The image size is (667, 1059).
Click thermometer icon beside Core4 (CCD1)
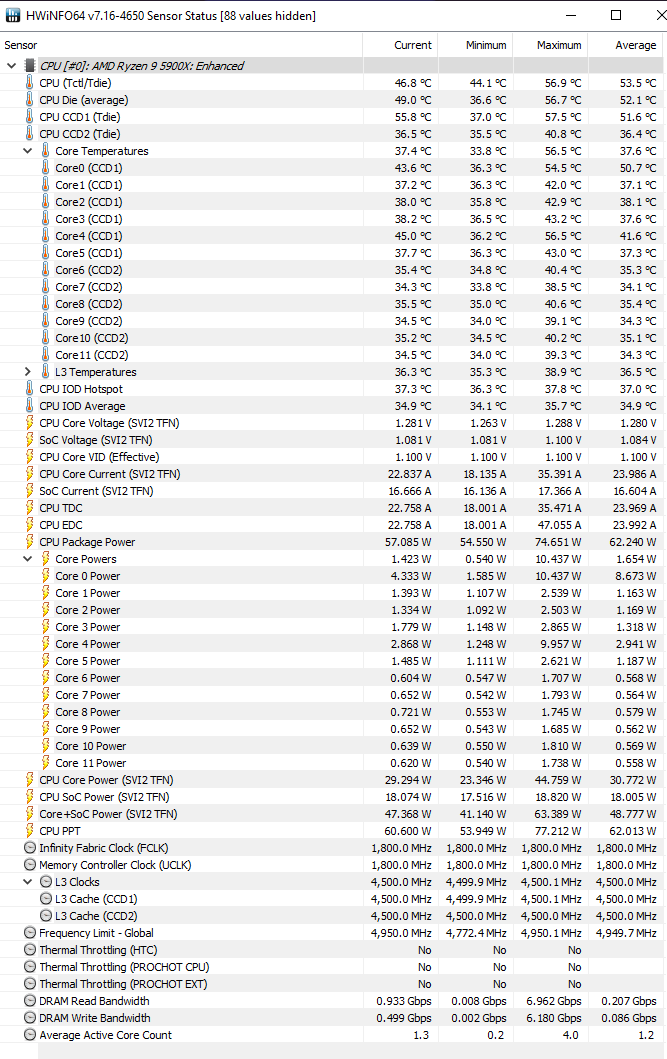(x=45, y=236)
